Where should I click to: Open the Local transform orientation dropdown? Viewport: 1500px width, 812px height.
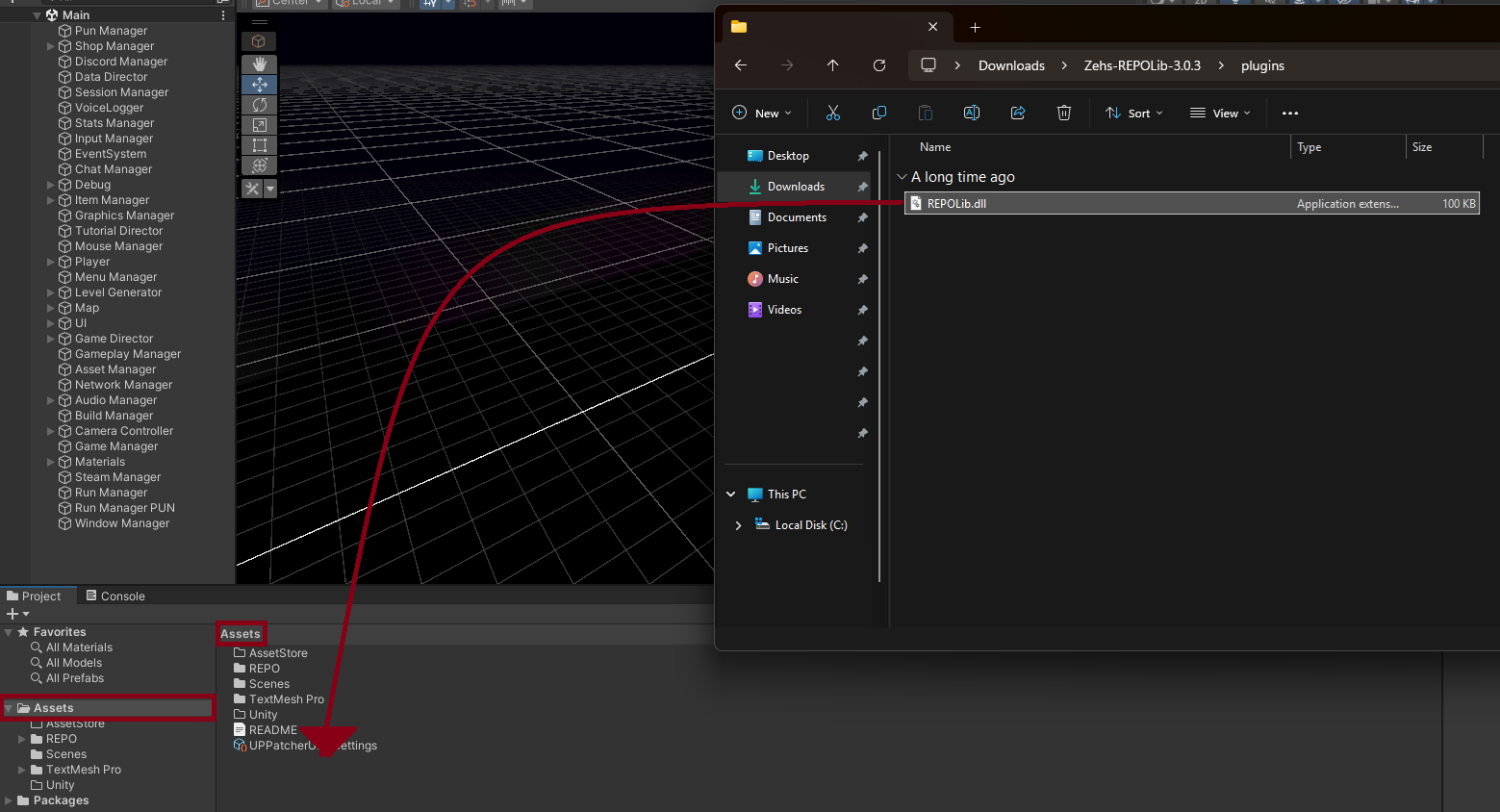366,4
